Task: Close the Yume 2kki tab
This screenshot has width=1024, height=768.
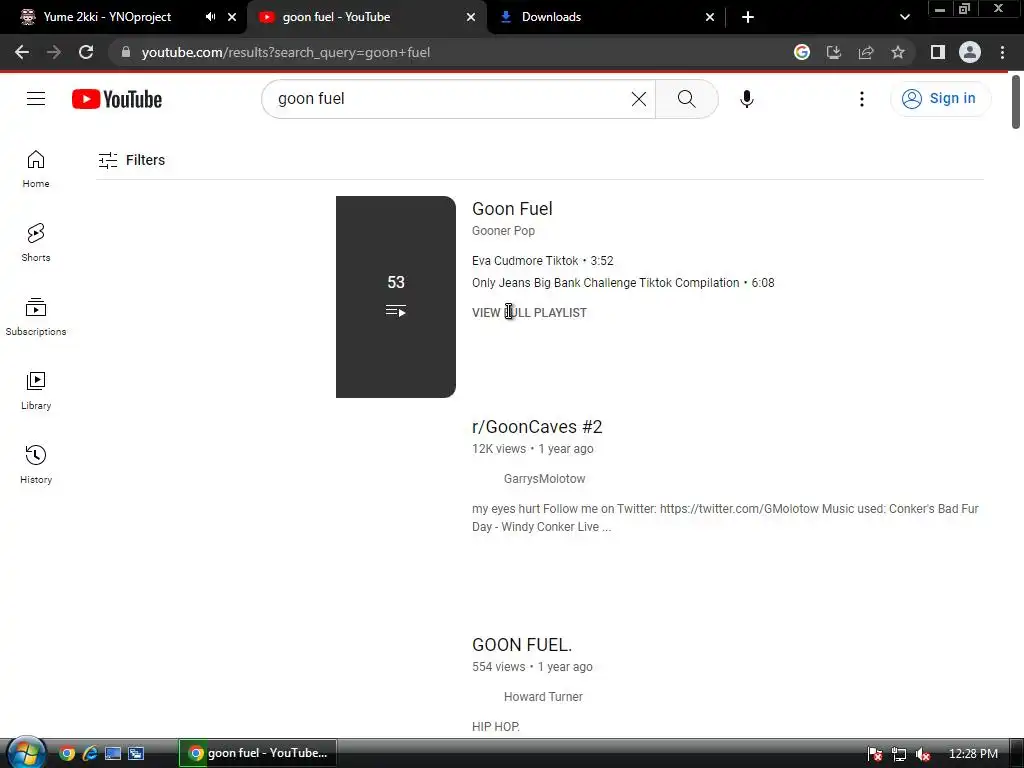Action: 232,17
